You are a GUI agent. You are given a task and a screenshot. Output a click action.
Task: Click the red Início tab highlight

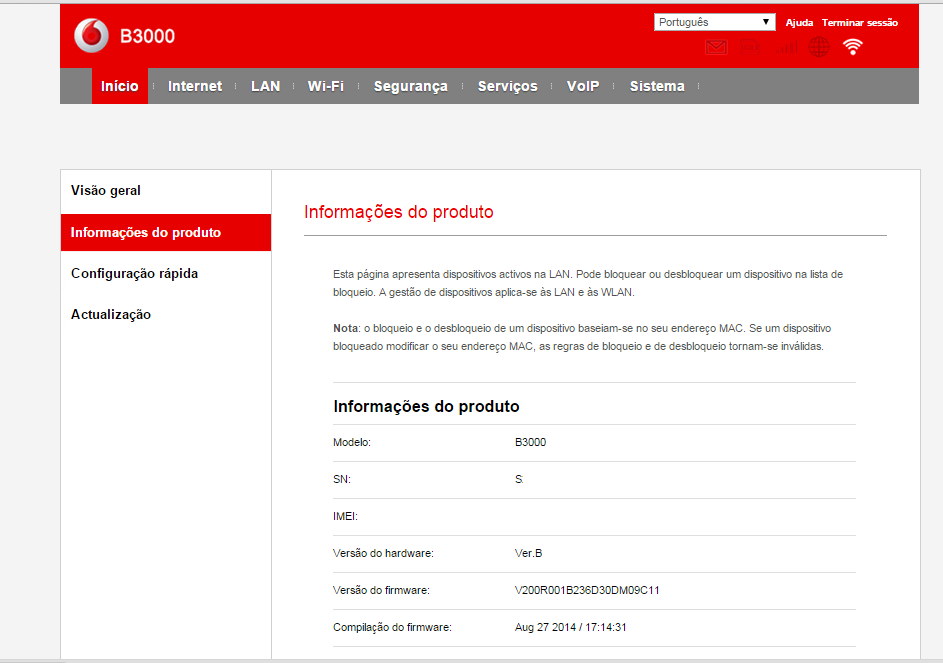click(119, 85)
